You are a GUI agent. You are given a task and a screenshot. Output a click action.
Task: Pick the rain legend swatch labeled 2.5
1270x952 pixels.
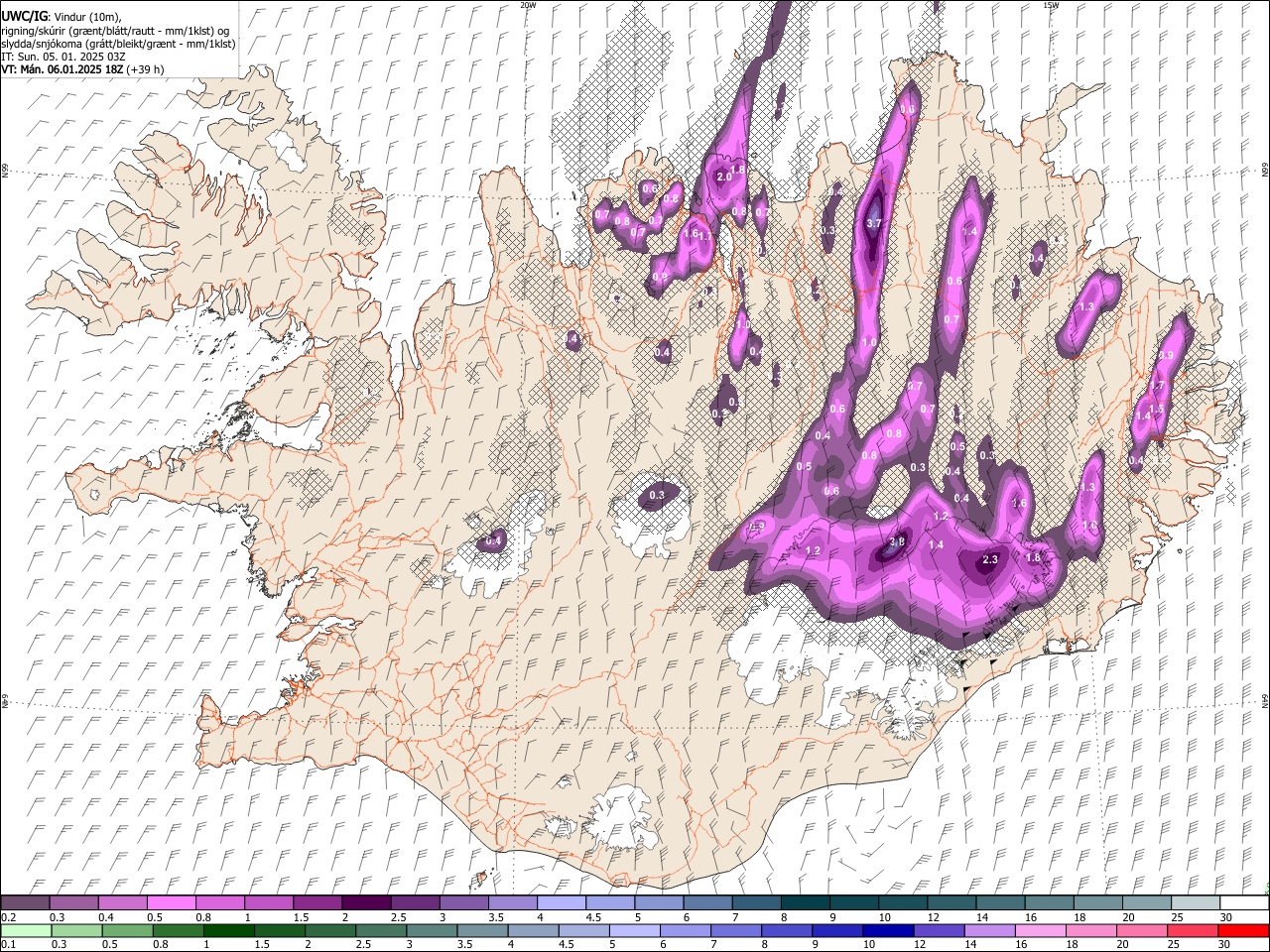381,930
